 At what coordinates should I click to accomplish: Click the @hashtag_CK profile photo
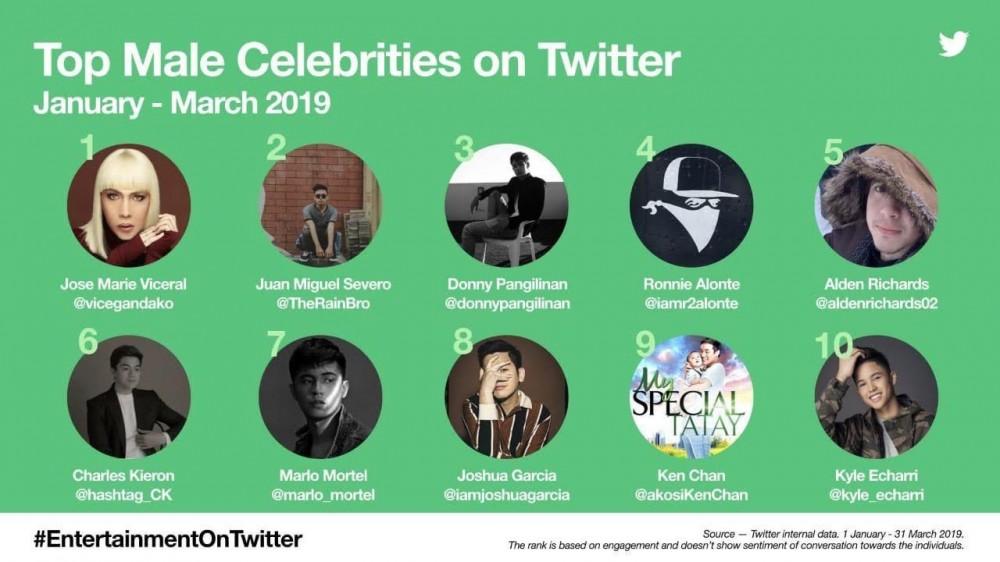click(x=128, y=396)
